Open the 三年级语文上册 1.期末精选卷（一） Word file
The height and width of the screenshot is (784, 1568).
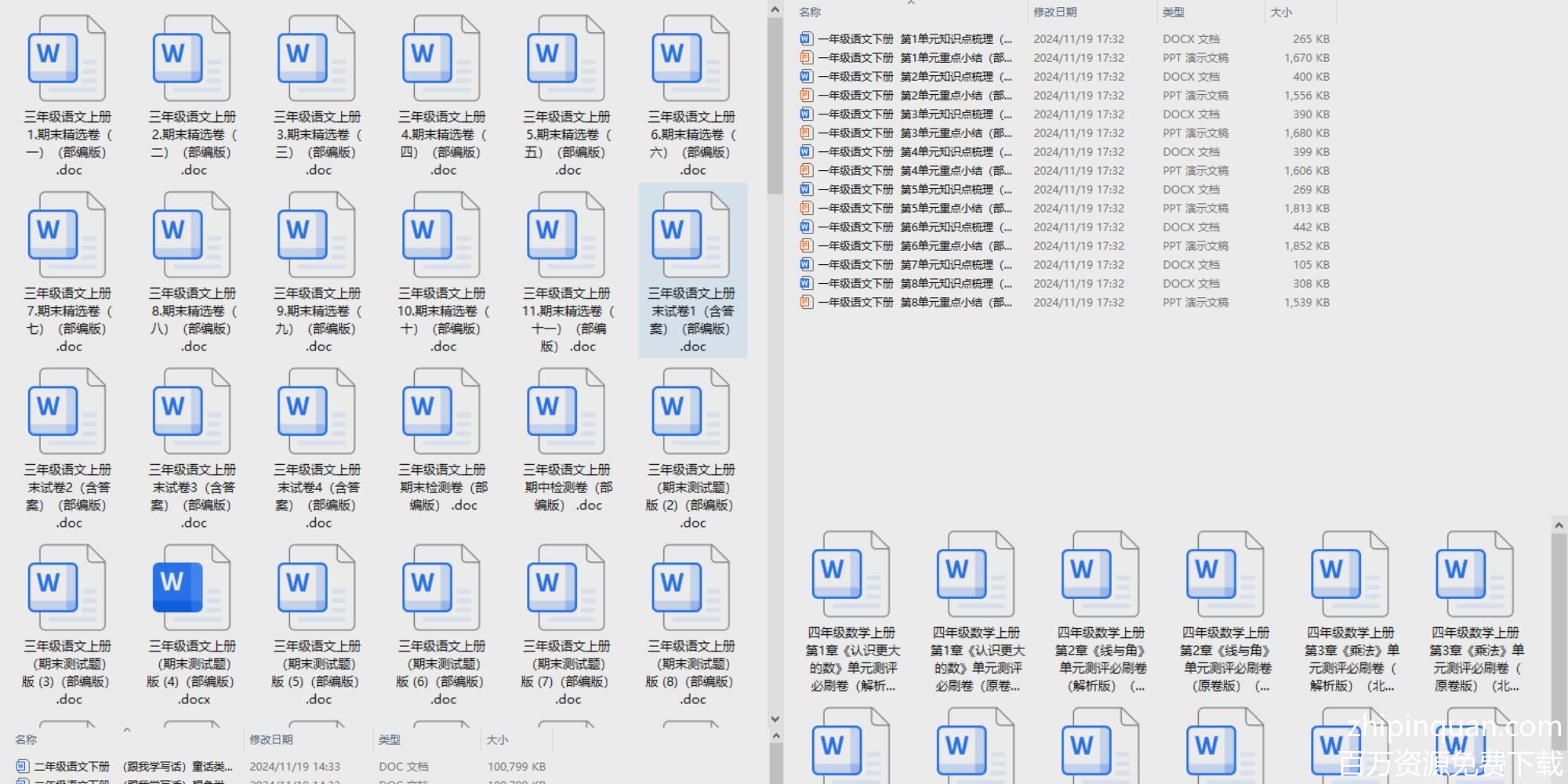pos(67,59)
